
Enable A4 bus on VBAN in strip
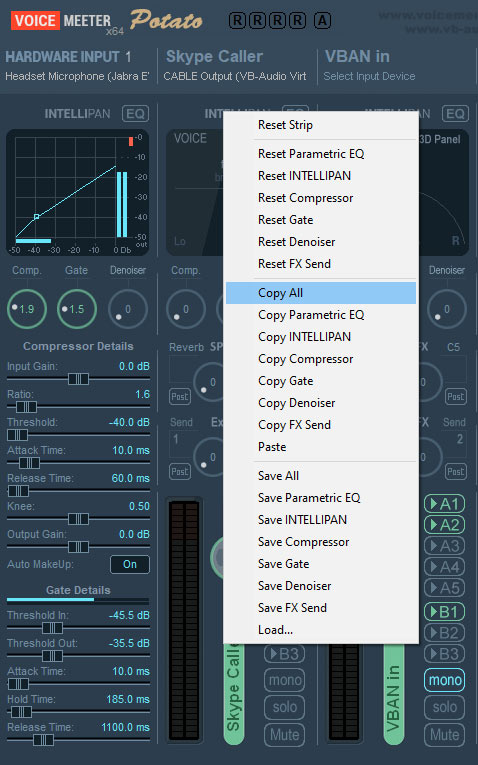[445, 567]
